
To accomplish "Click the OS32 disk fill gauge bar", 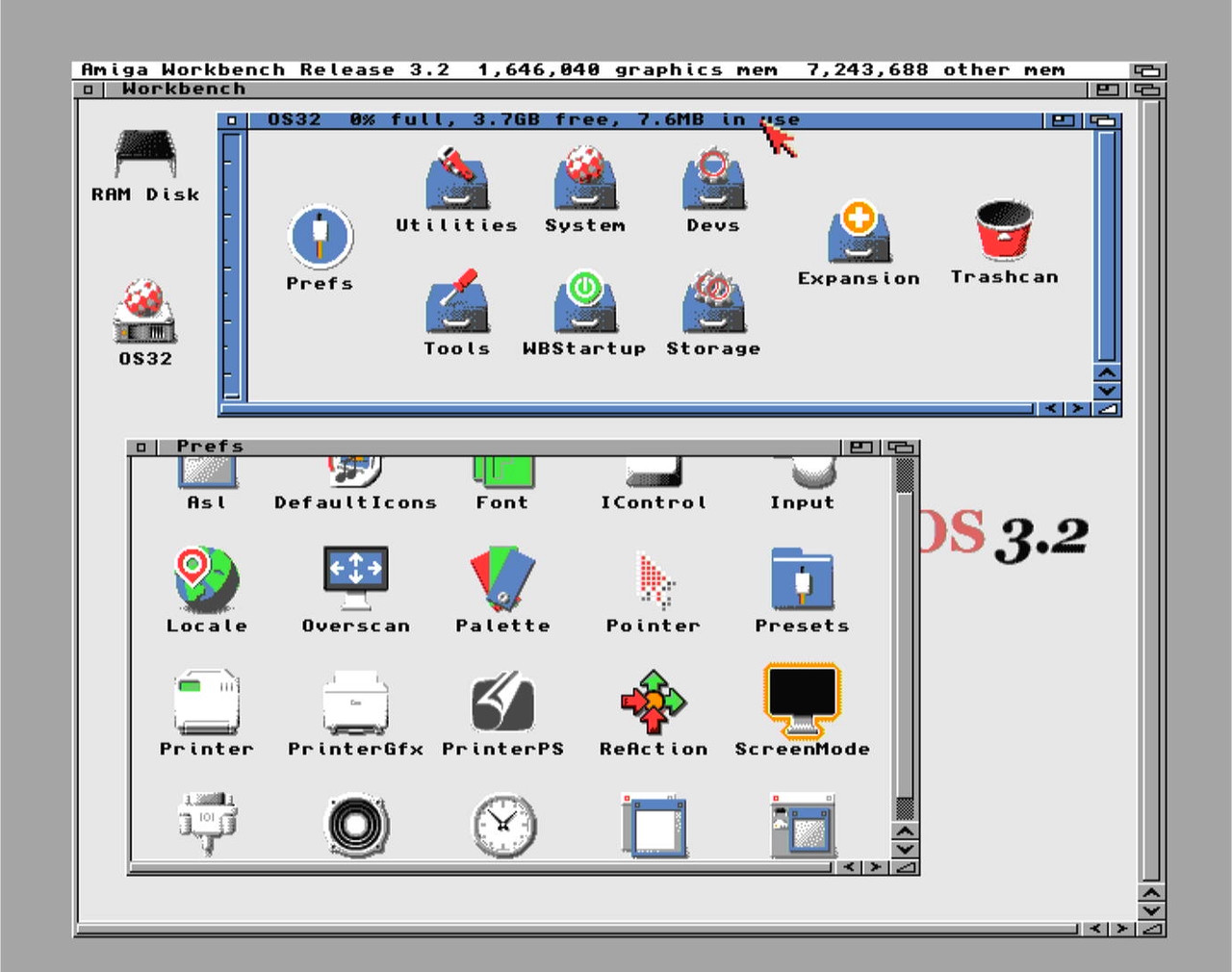I will 231,266.
